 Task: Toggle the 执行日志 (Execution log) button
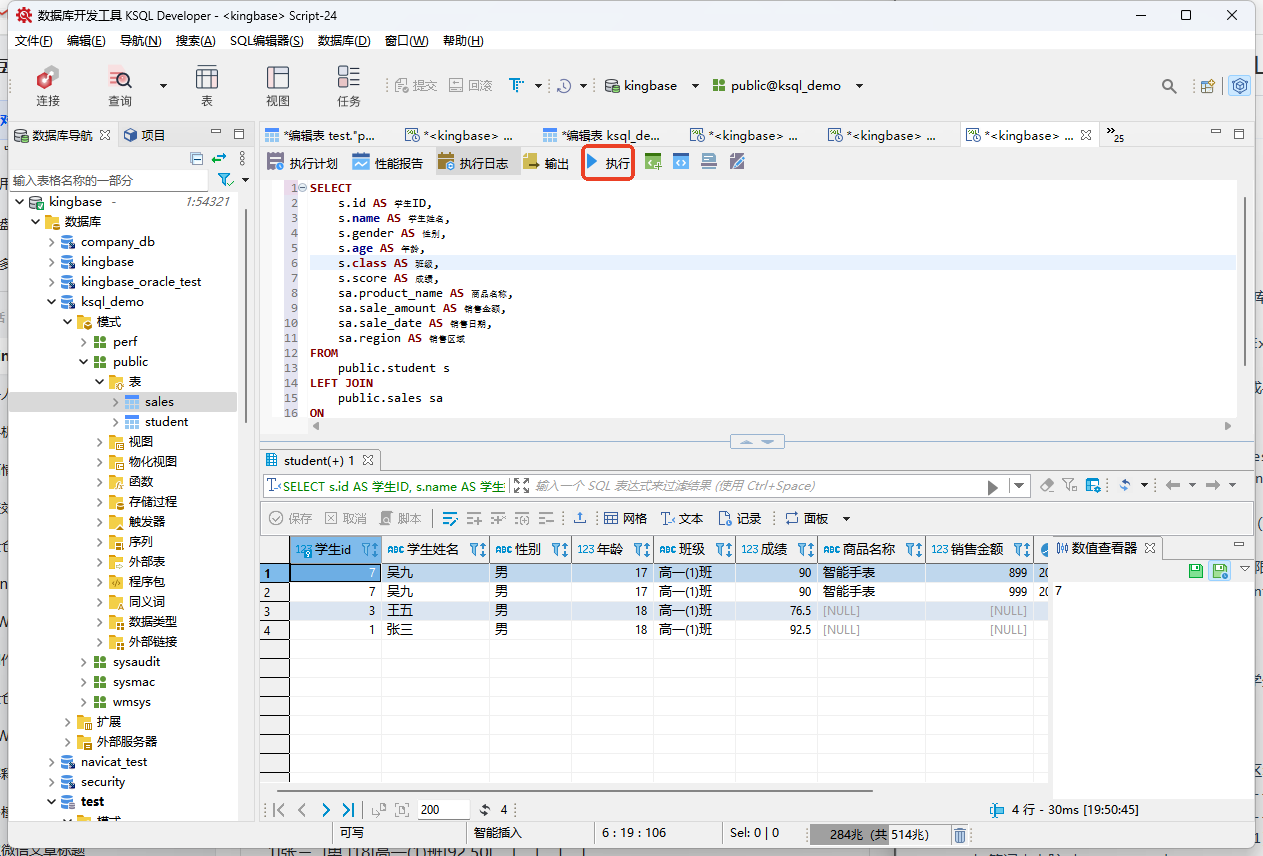pos(473,163)
